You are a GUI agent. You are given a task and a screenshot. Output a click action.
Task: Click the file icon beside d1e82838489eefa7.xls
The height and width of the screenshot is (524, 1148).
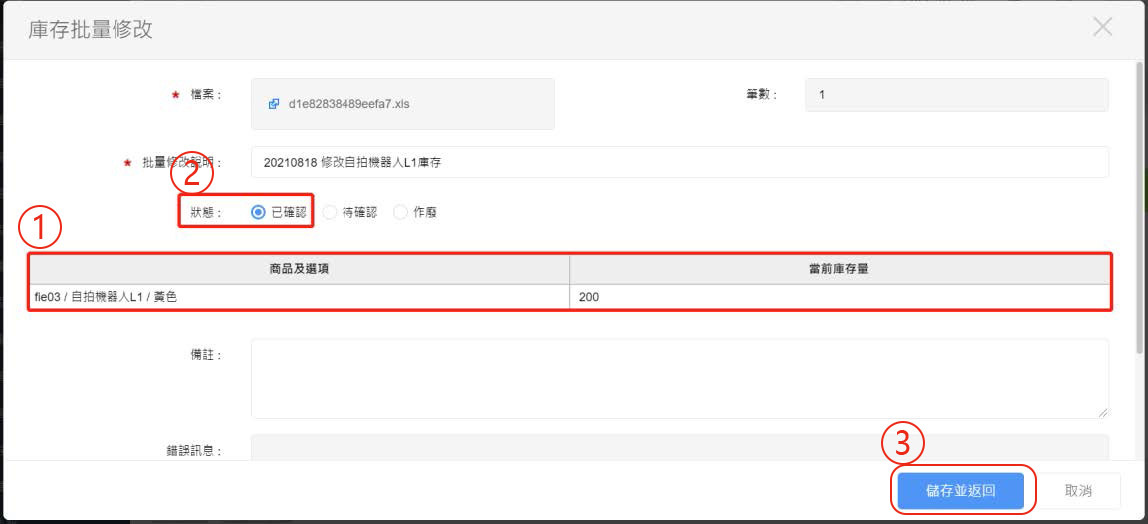pos(274,103)
